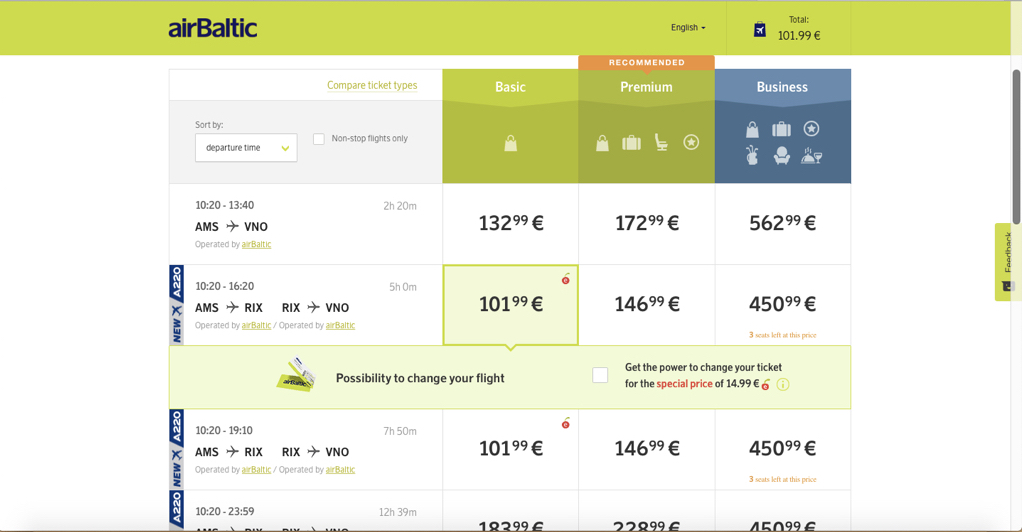Viewport: 1022px width, 532px height.
Task: Click the Business golf bag icon
Action: tap(752, 155)
